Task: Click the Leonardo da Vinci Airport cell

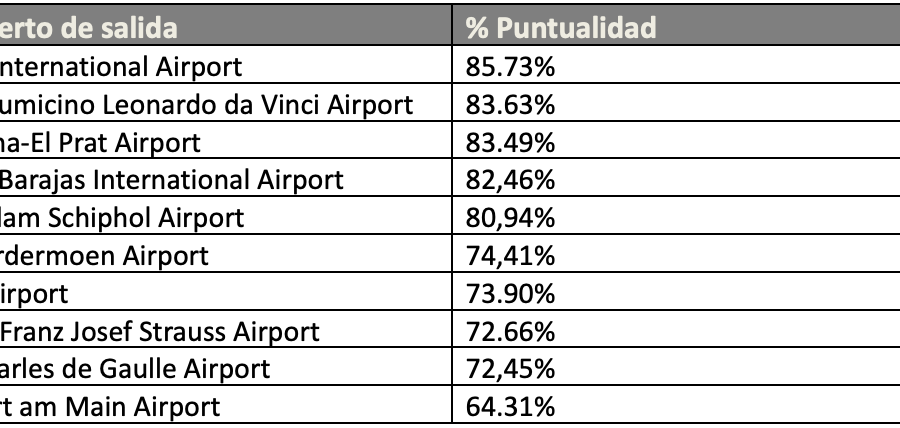Action: pos(226,102)
